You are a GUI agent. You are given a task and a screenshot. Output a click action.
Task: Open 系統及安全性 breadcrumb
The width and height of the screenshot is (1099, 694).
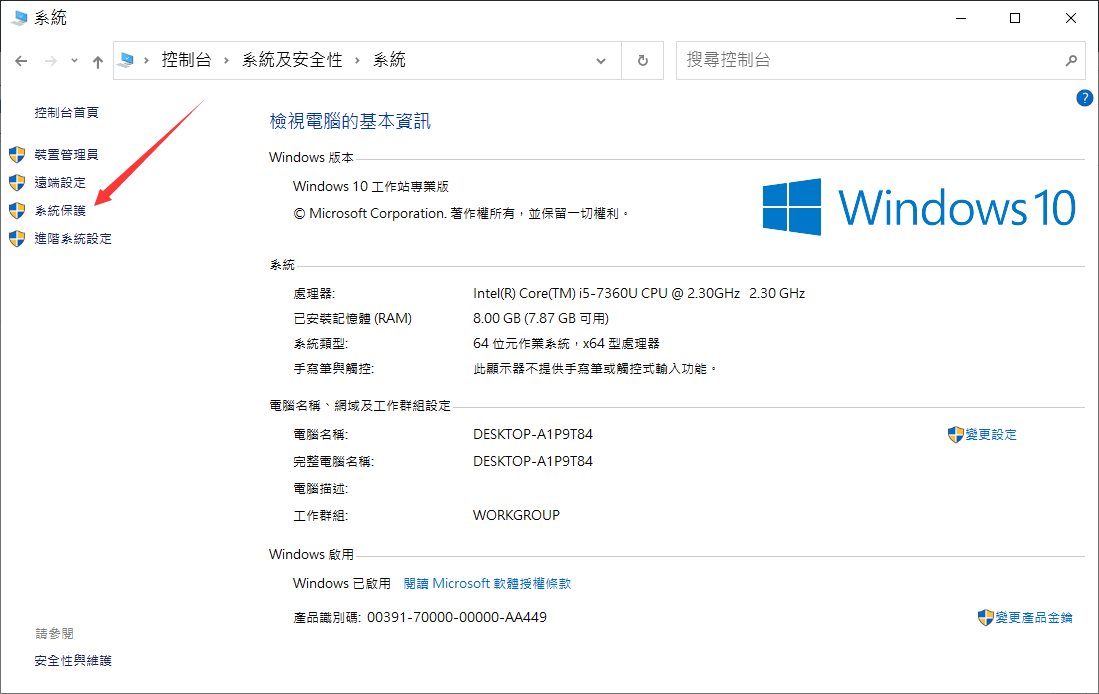[x=292, y=60]
